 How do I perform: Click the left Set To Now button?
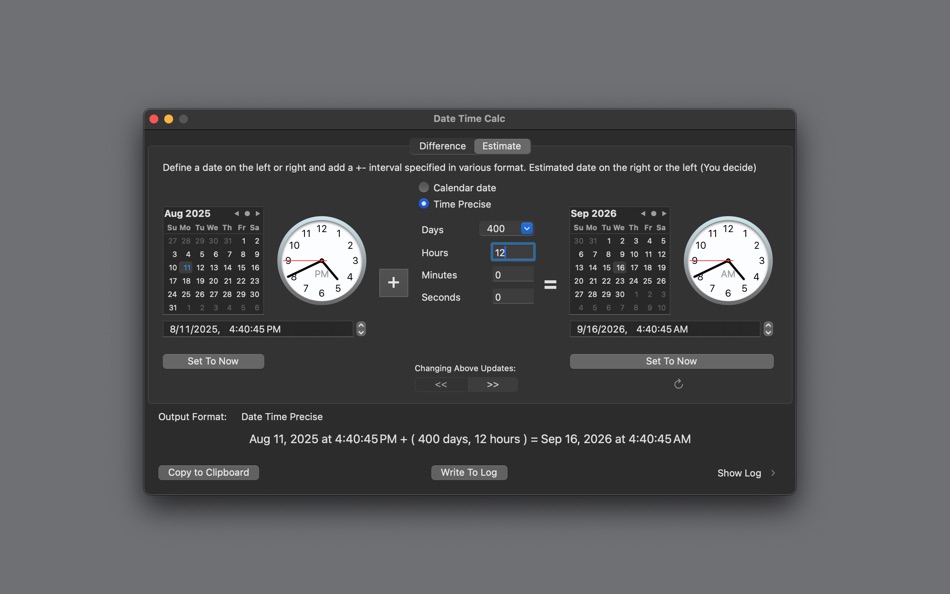point(213,361)
